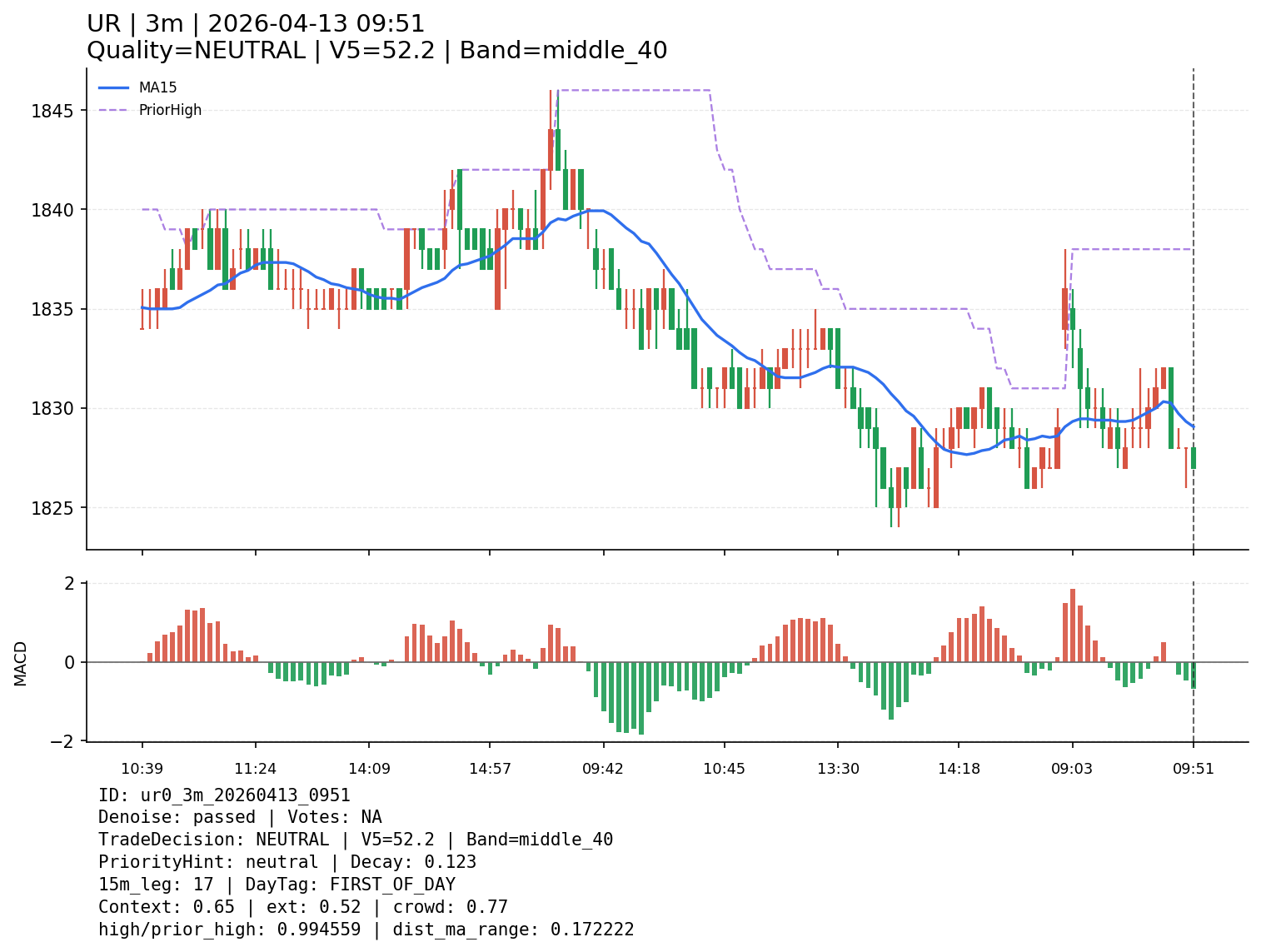Click the 1830 price axis label
The image size is (1261, 952).
click(53, 408)
